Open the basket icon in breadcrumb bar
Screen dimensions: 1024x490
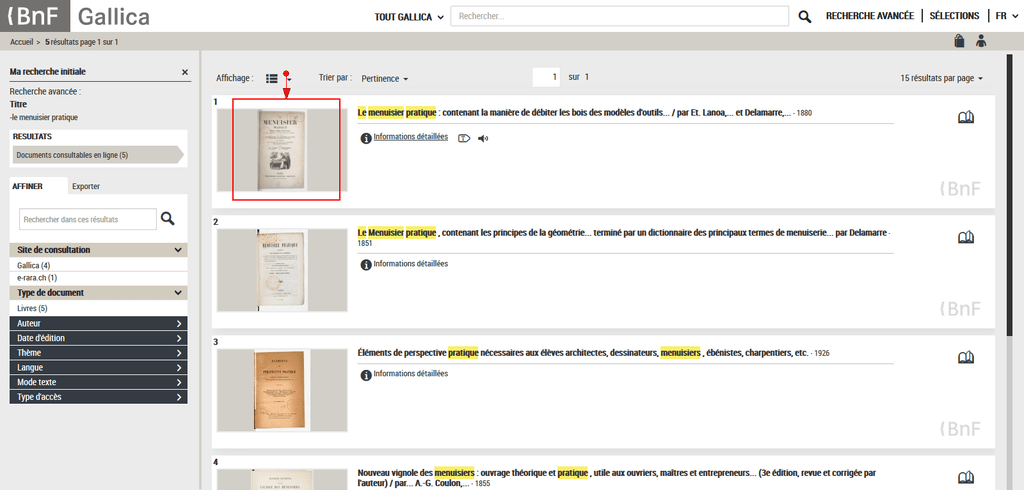(959, 41)
